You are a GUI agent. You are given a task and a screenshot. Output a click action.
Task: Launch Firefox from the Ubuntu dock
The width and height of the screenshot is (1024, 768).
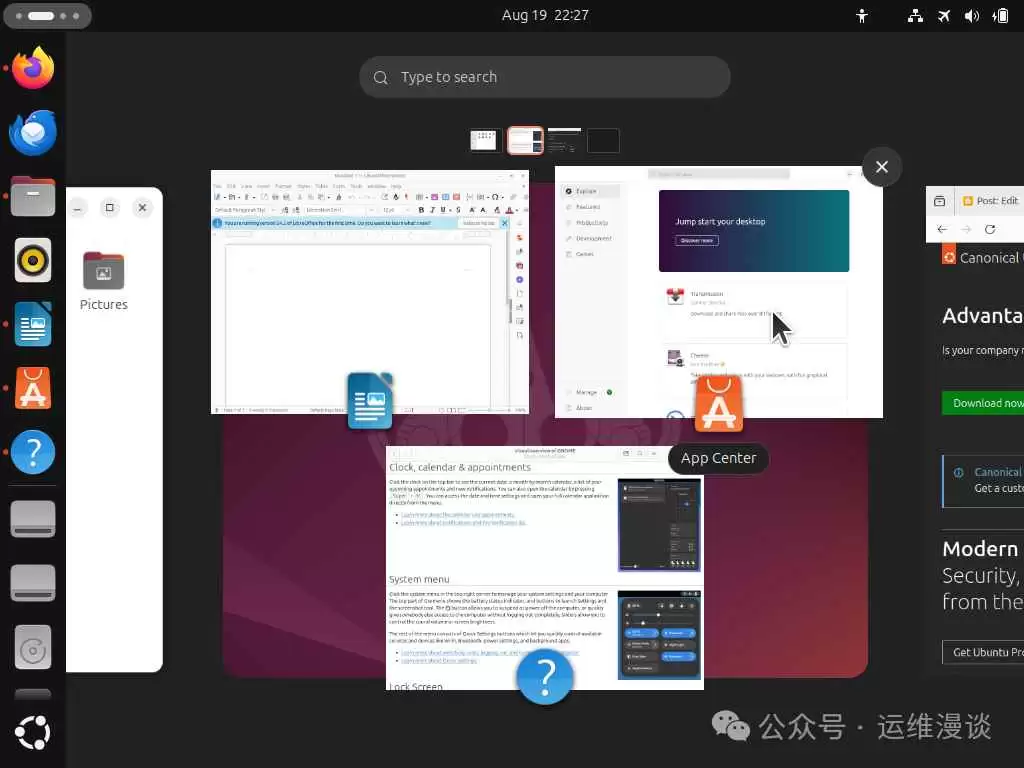pos(31,68)
